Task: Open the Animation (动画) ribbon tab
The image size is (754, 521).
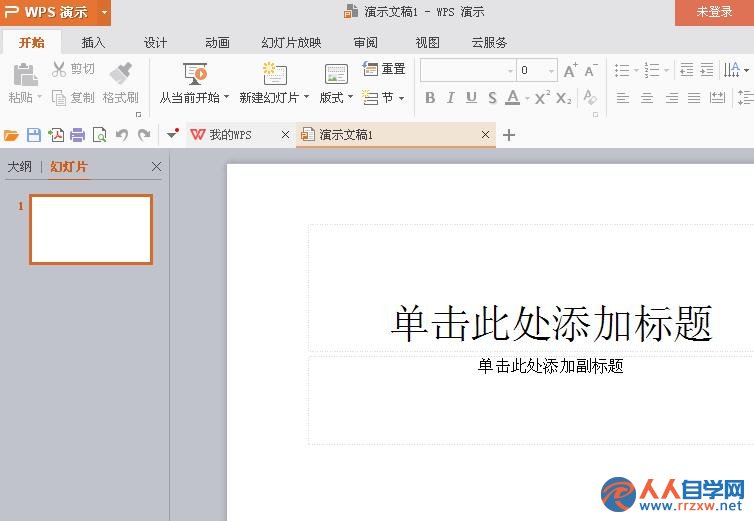Action: (x=217, y=42)
